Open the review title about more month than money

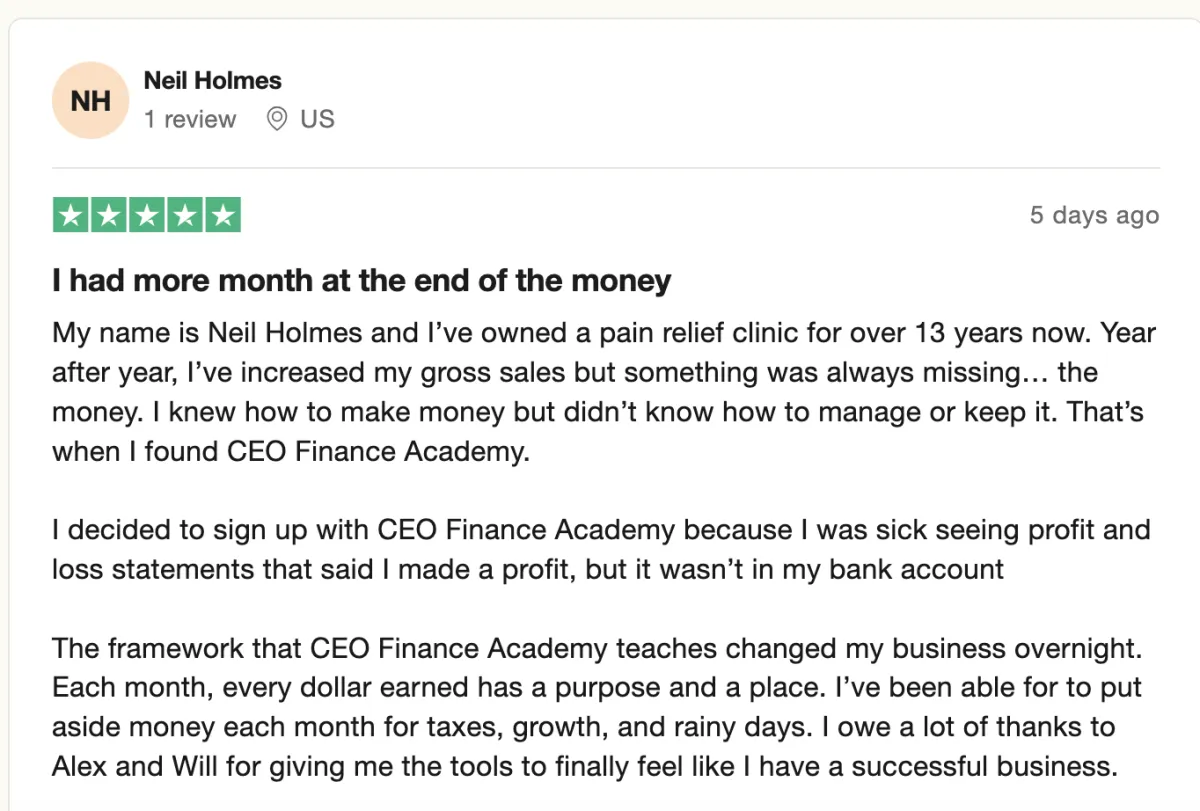coord(361,281)
